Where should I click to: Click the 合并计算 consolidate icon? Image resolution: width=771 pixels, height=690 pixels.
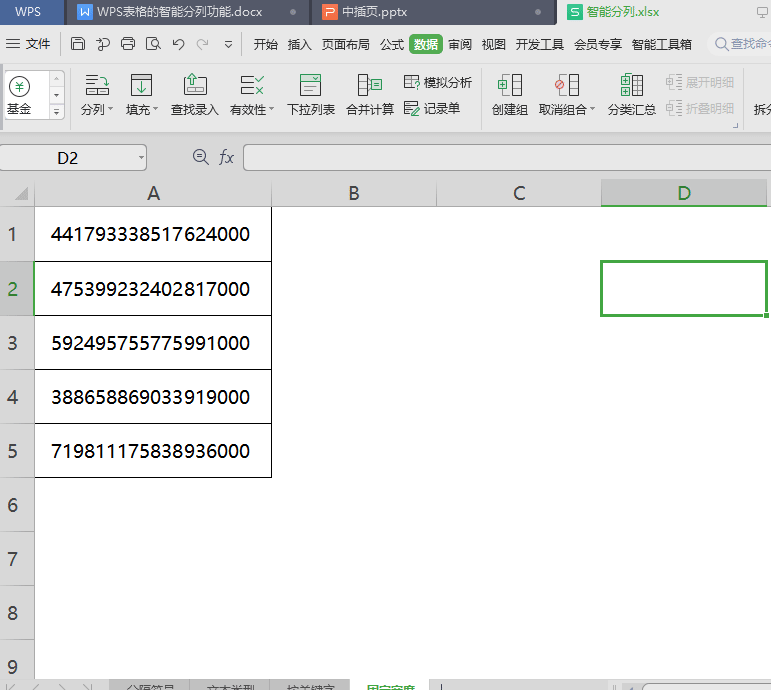370,86
